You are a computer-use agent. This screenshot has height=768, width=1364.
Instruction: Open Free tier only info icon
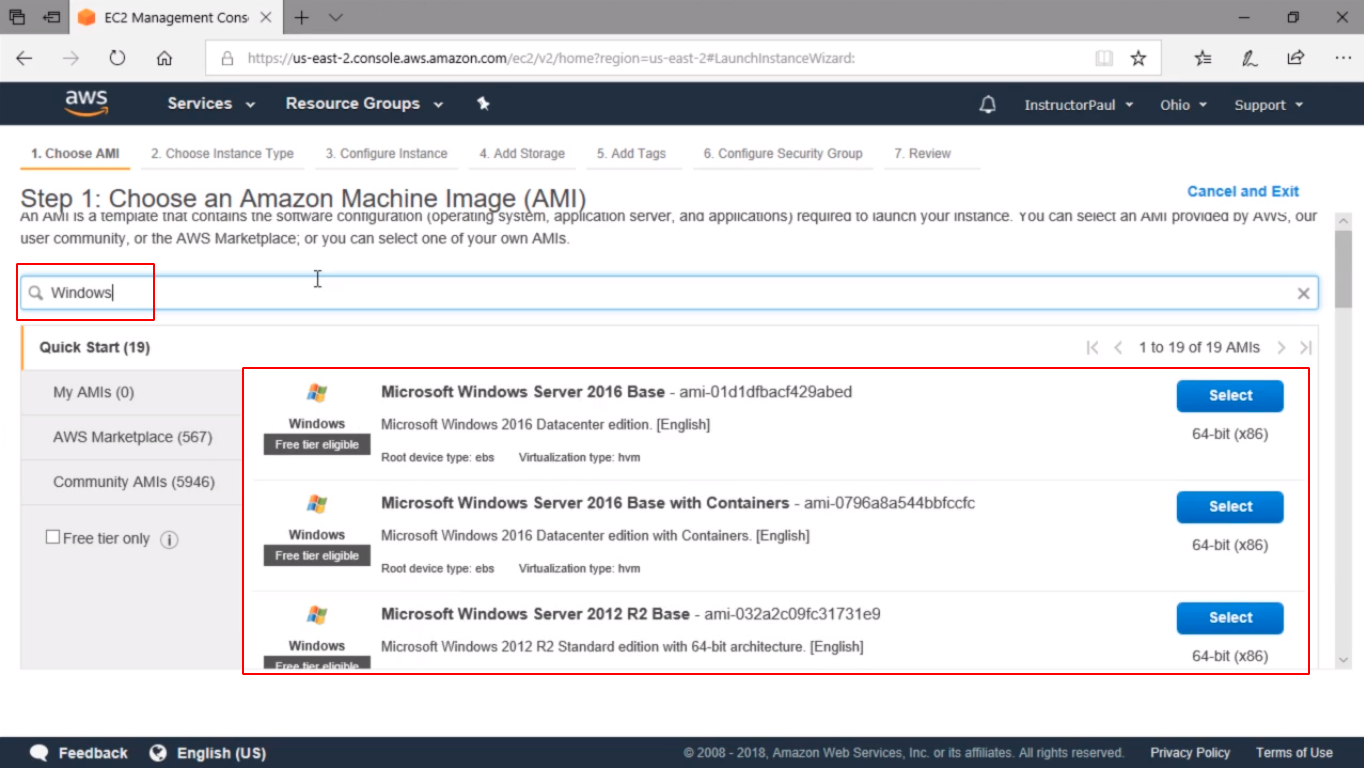[170, 539]
